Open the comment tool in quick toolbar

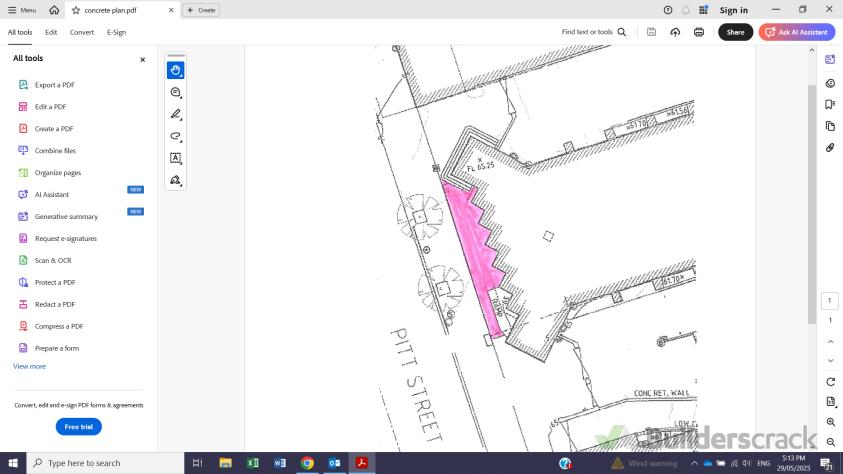175,92
